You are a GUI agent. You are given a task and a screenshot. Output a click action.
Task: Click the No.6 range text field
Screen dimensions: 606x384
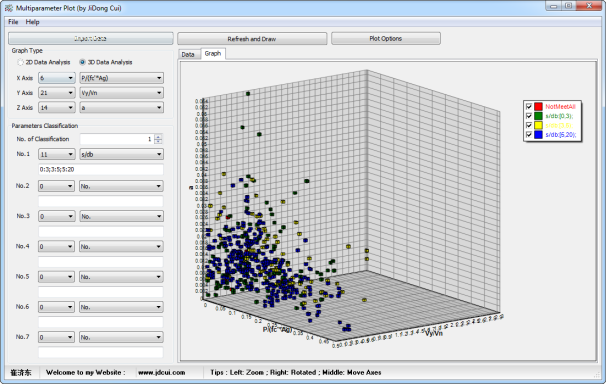100,322
